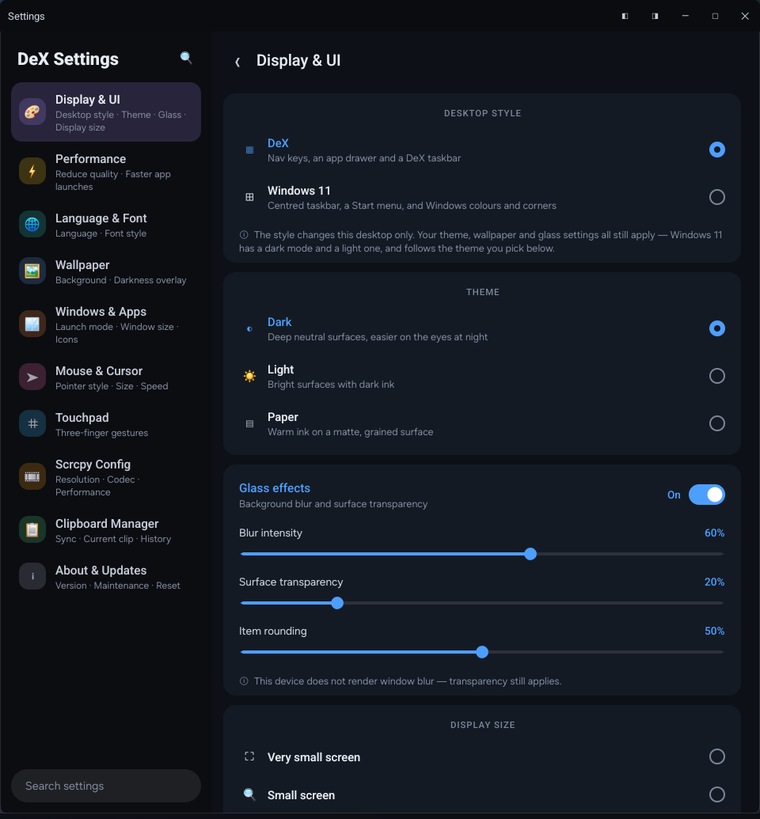The height and width of the screenshot is (819, 760).
Task: Go back using the chevron beside Display & UI
Action: [x=238, y=62]
